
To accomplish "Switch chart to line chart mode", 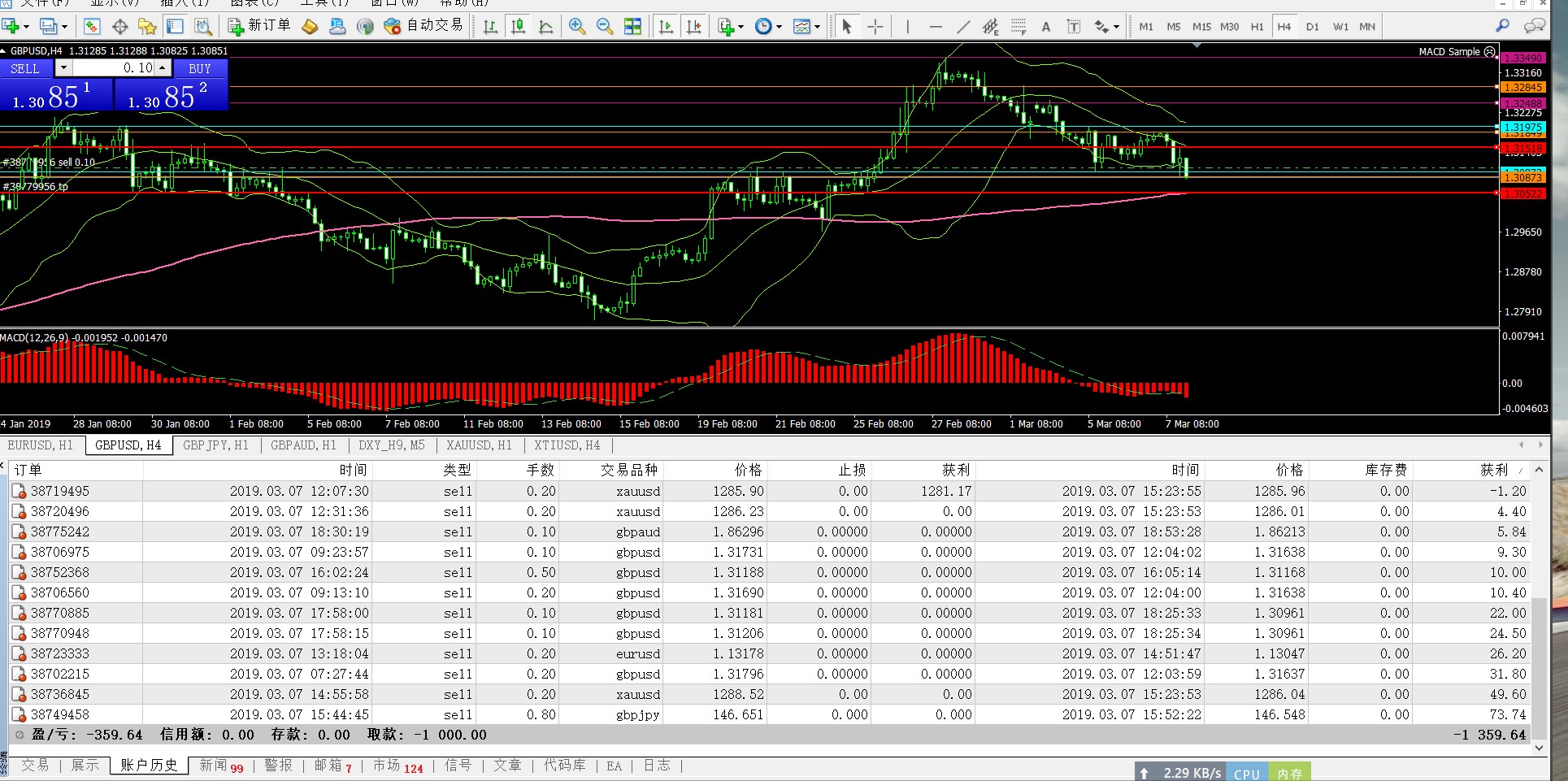I will tap(545, 26).
